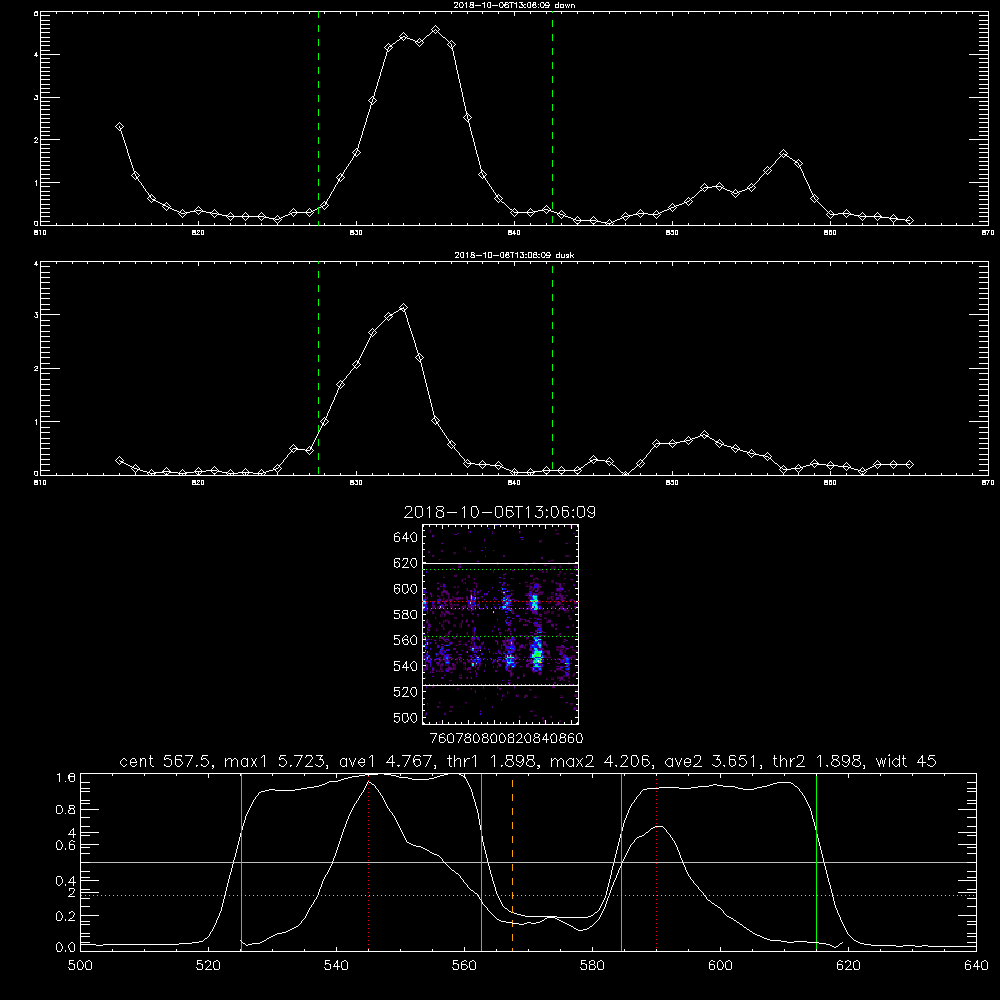Click the right green dashed line in dusk plot
The height and width of the screenshot is (1000, 1000).
552,368
